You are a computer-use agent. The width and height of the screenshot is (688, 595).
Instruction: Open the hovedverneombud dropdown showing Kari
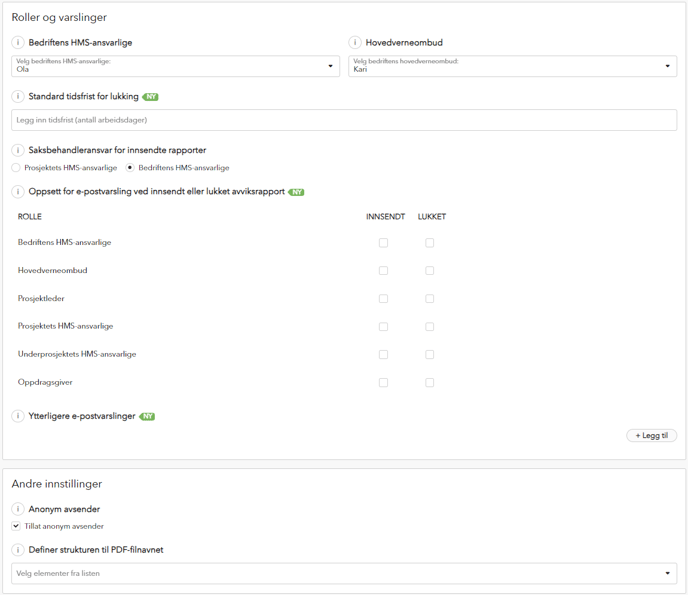[512, 66]
